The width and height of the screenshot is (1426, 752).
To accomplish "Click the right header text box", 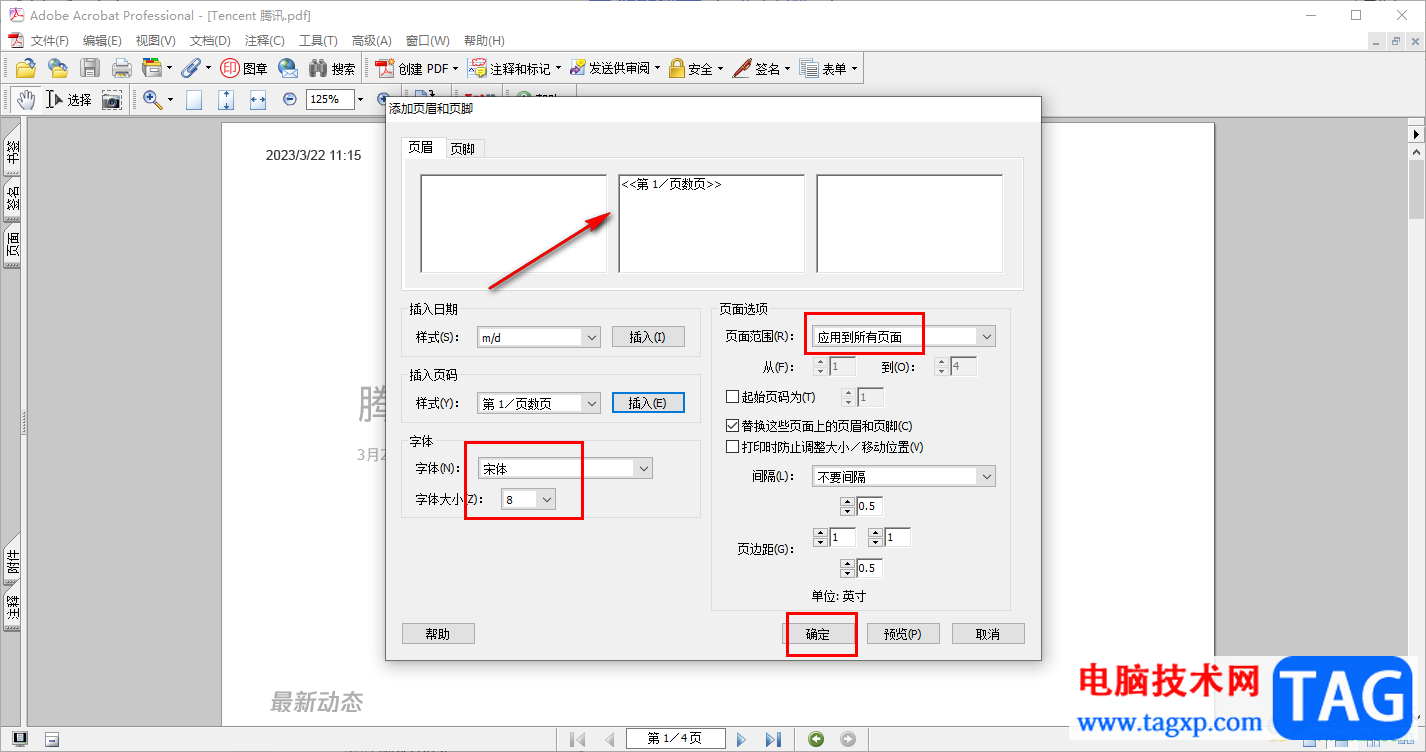I will pyautogui.click(x=910, y=223).
